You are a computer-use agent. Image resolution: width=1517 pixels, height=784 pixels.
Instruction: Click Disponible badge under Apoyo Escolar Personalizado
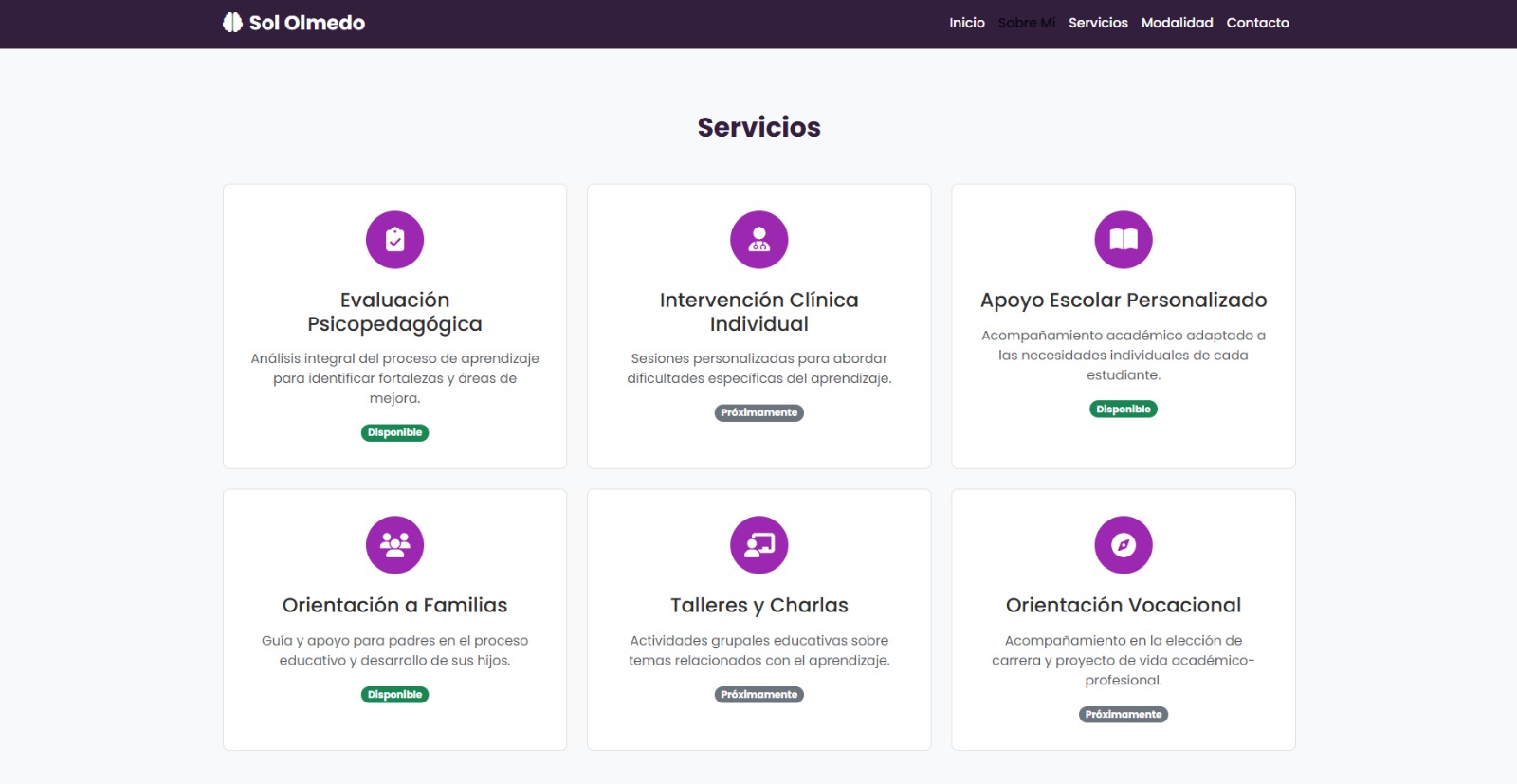pos(1123,410)
